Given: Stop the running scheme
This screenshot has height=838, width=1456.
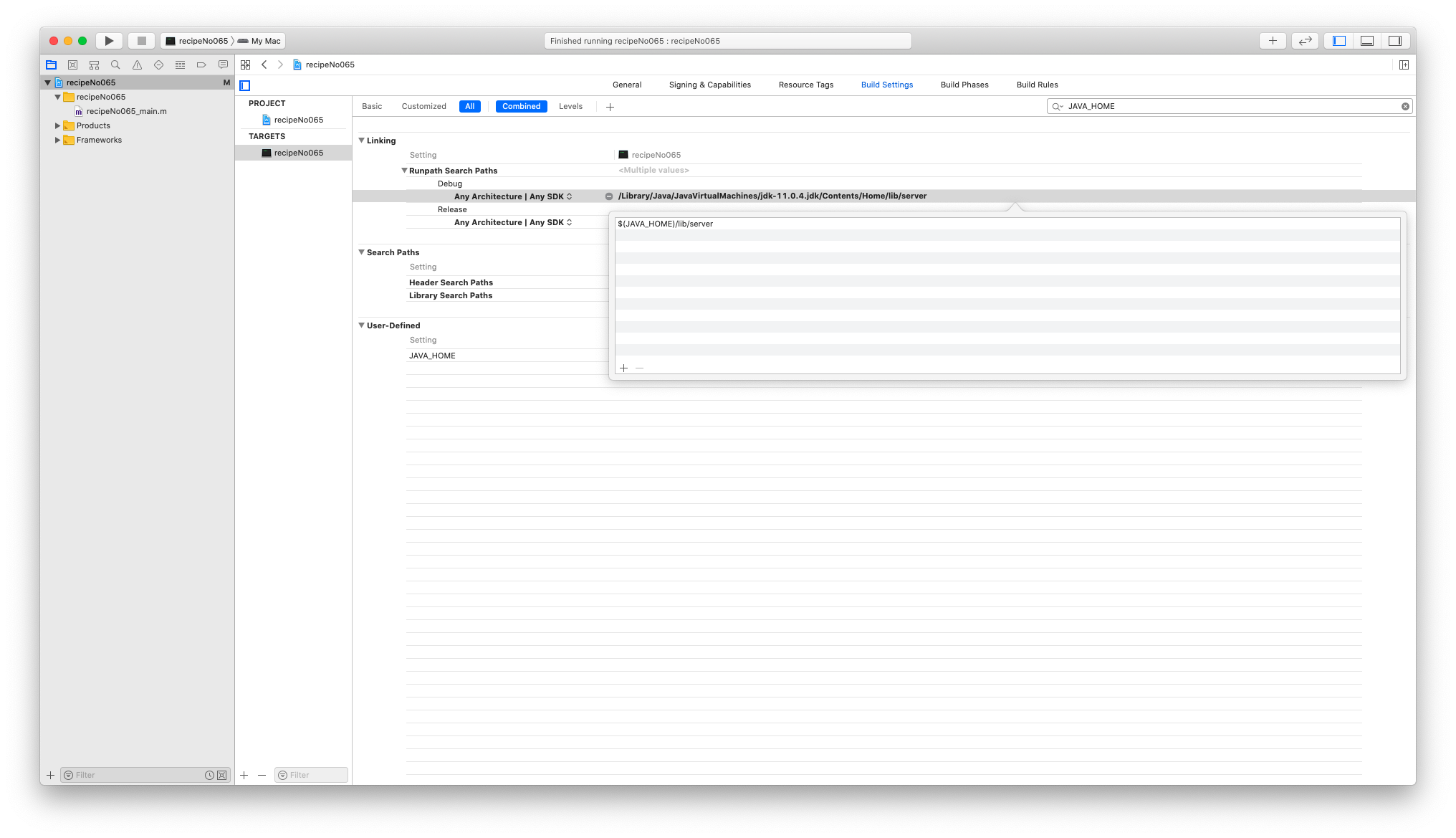Looking at the screenshot, I should [142, 41].
